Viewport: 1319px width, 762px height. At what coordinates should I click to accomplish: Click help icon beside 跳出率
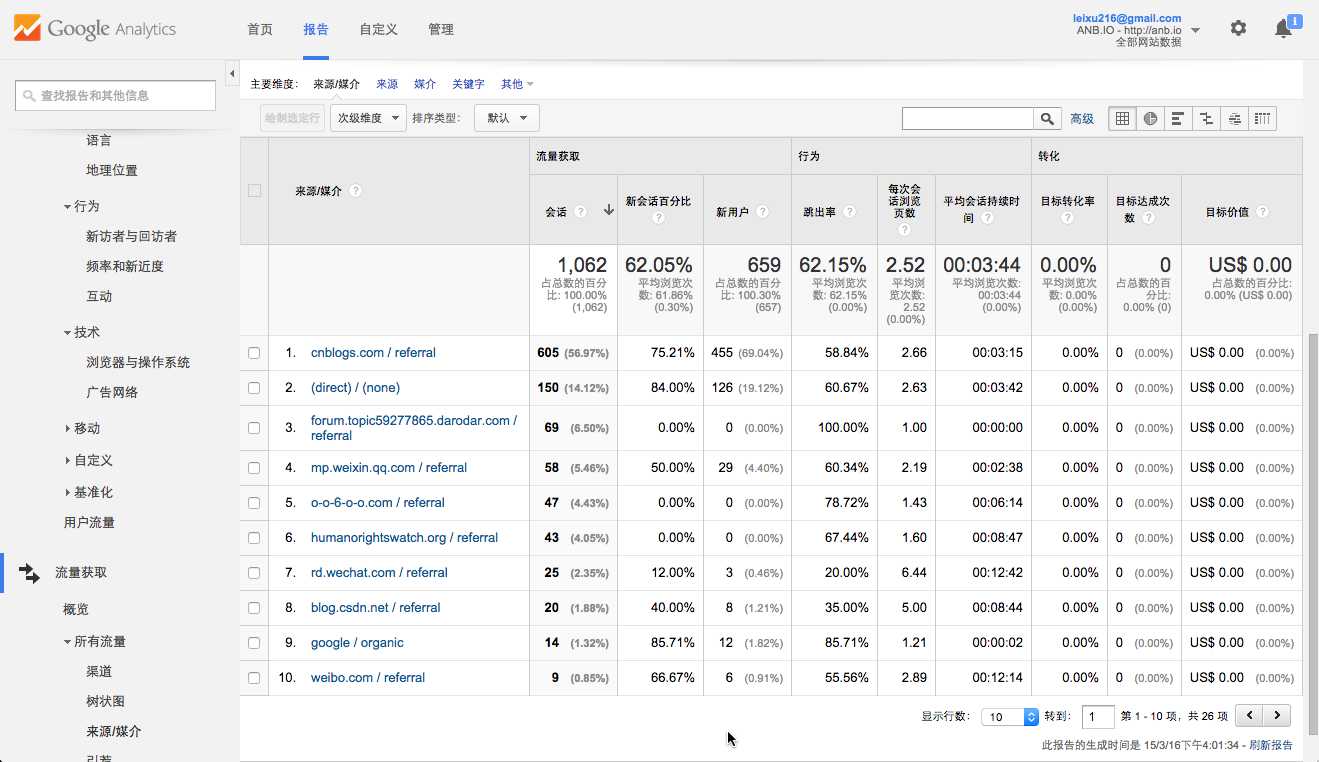click(849, 212)
